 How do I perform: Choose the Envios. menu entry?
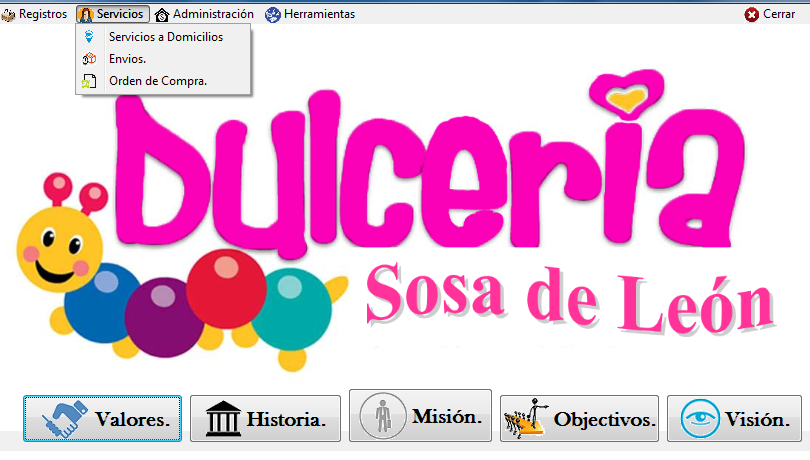[163, 59]
